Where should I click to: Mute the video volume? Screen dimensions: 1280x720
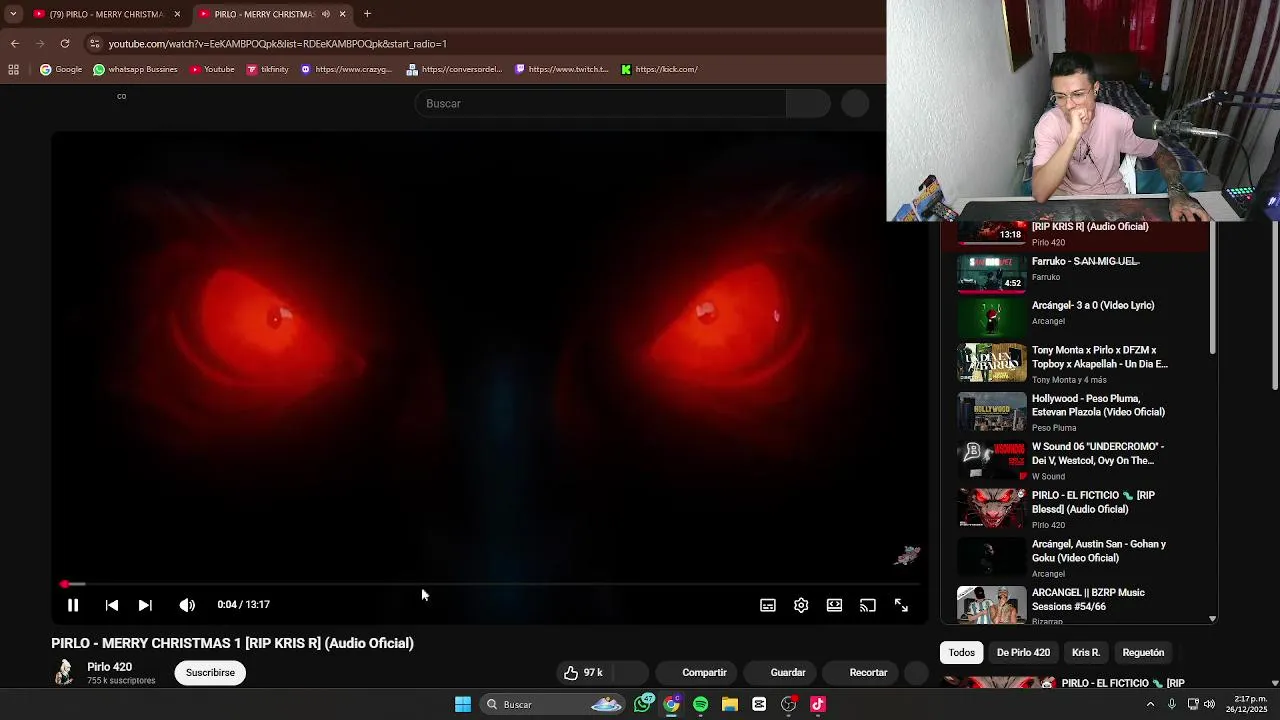[x=187, y=605]
